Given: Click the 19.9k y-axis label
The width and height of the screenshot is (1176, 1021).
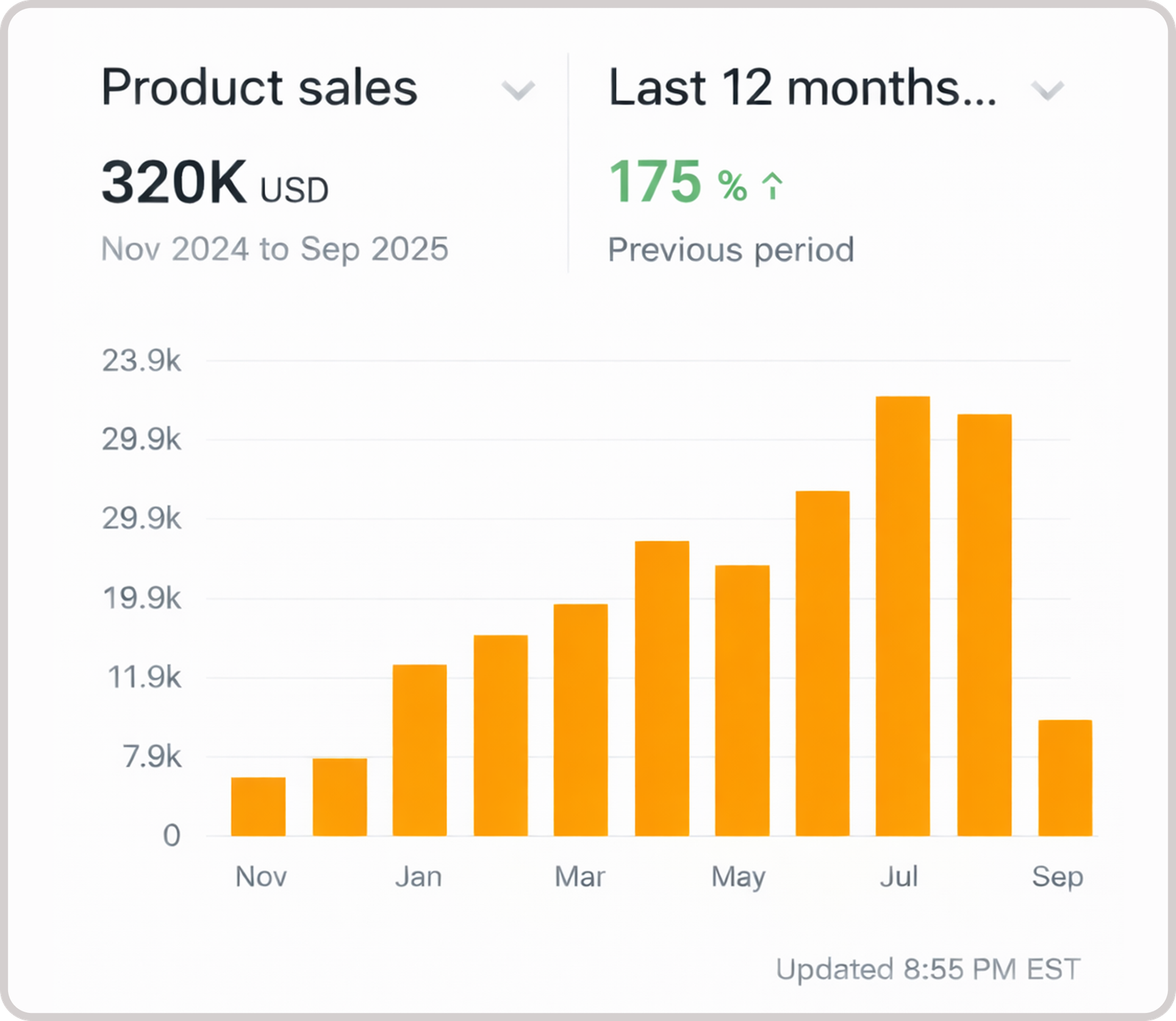Looking at the screenshot, I should click(x=142, y=598).
